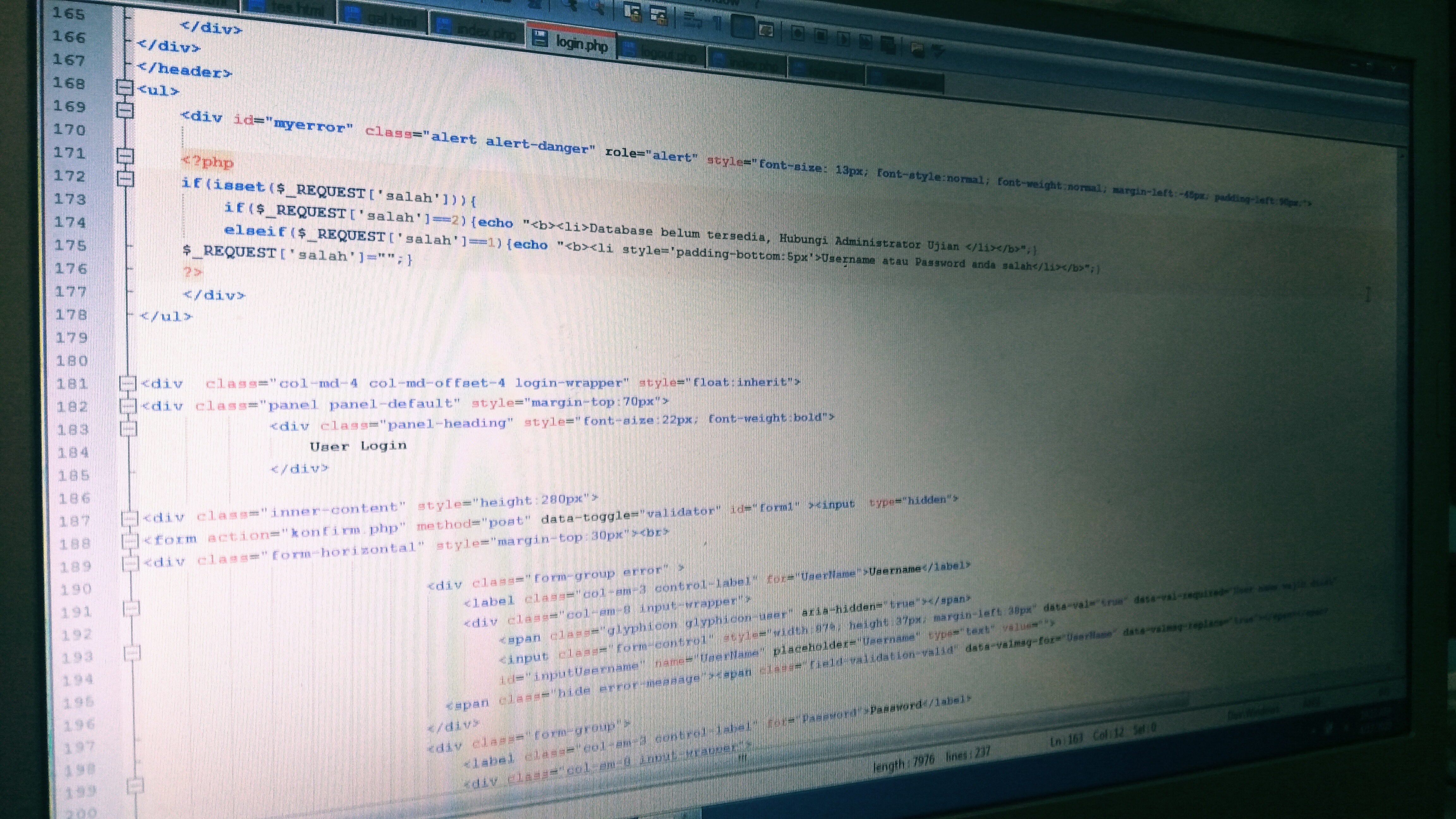Collapse panel-default div fold at line 182
The image size is (1456, 819).
tap(128, 406)
